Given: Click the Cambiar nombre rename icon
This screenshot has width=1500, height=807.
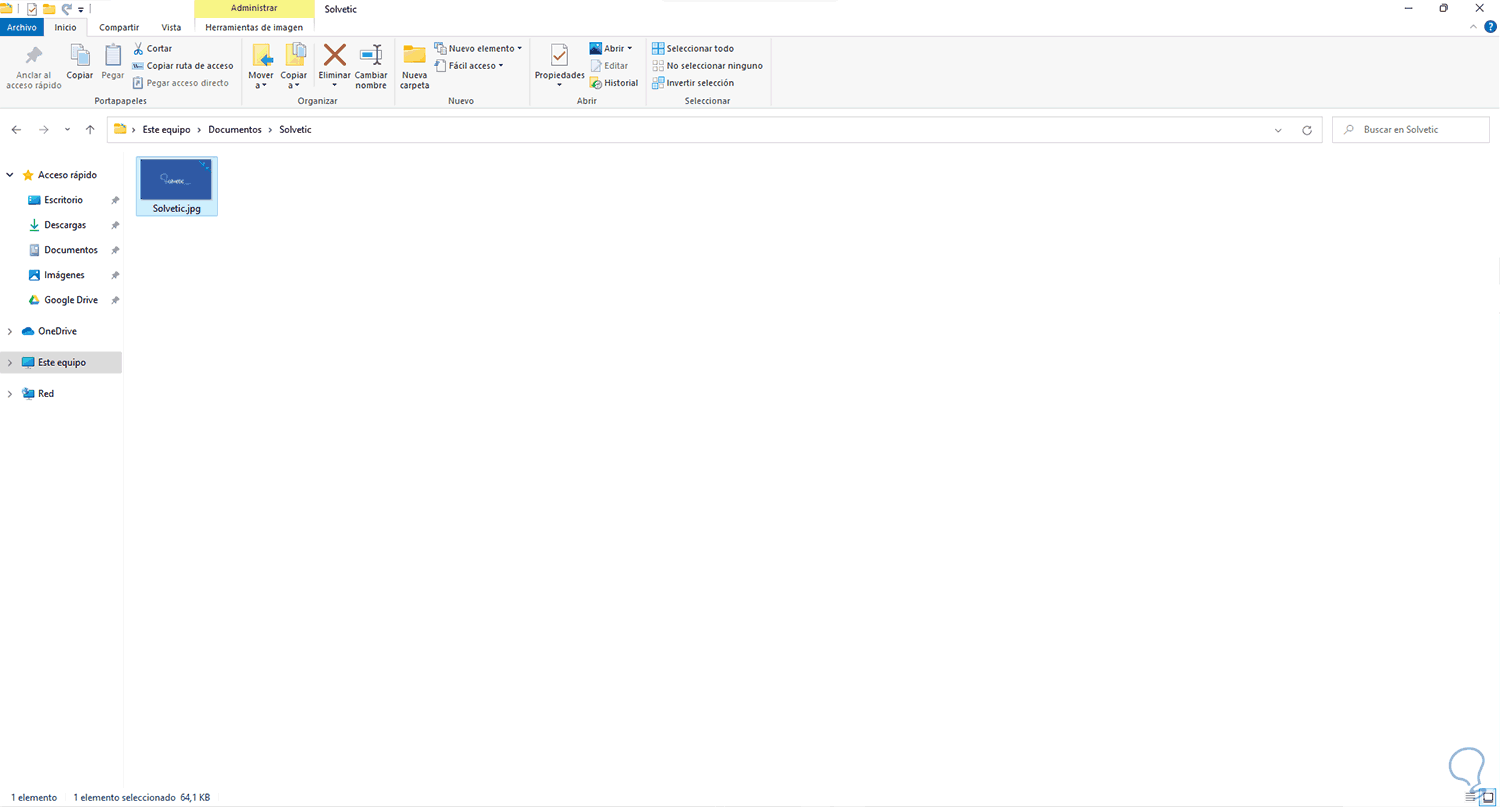Looking at the screenshot, I should coord(371,55).
